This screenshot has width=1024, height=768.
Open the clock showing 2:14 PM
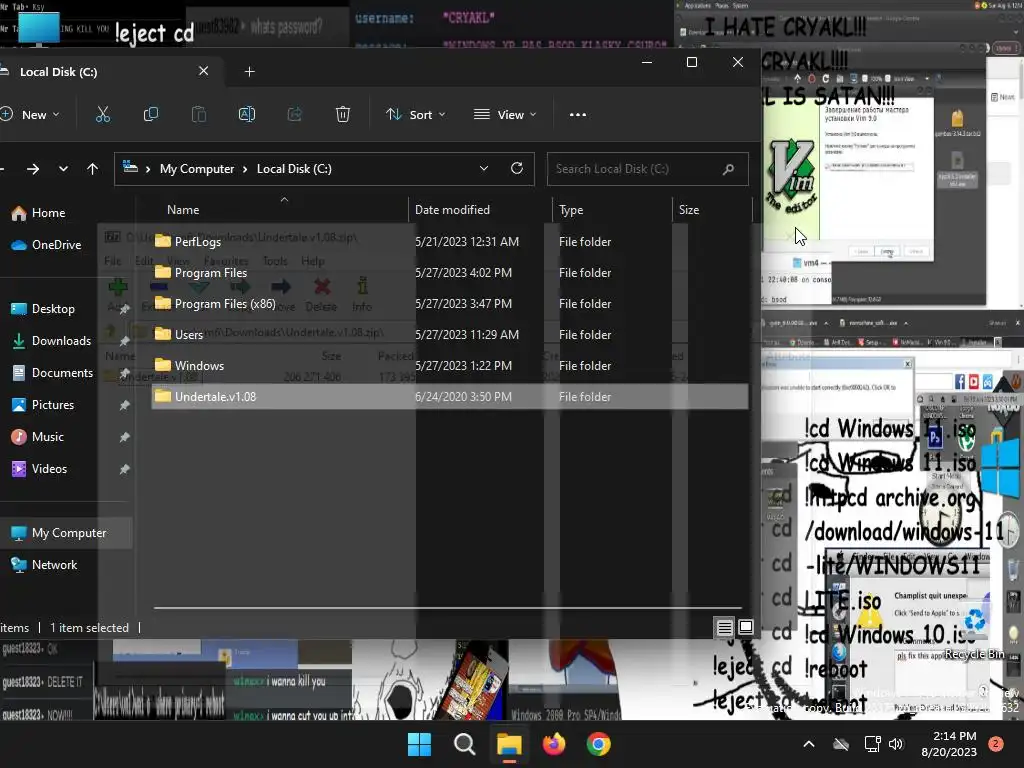click(949, 744)
